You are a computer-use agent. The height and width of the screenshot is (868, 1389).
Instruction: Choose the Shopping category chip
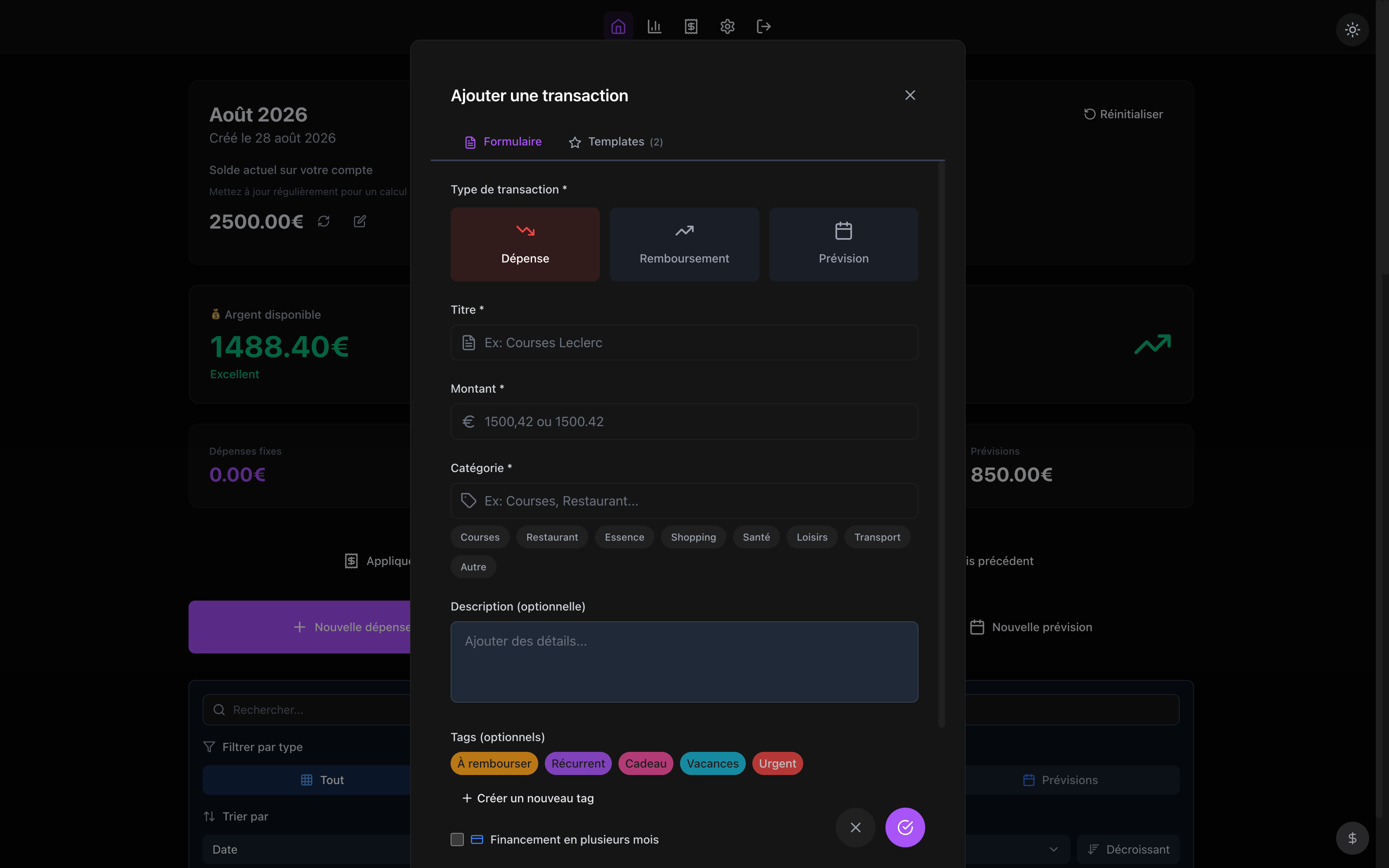pos(693,537)
